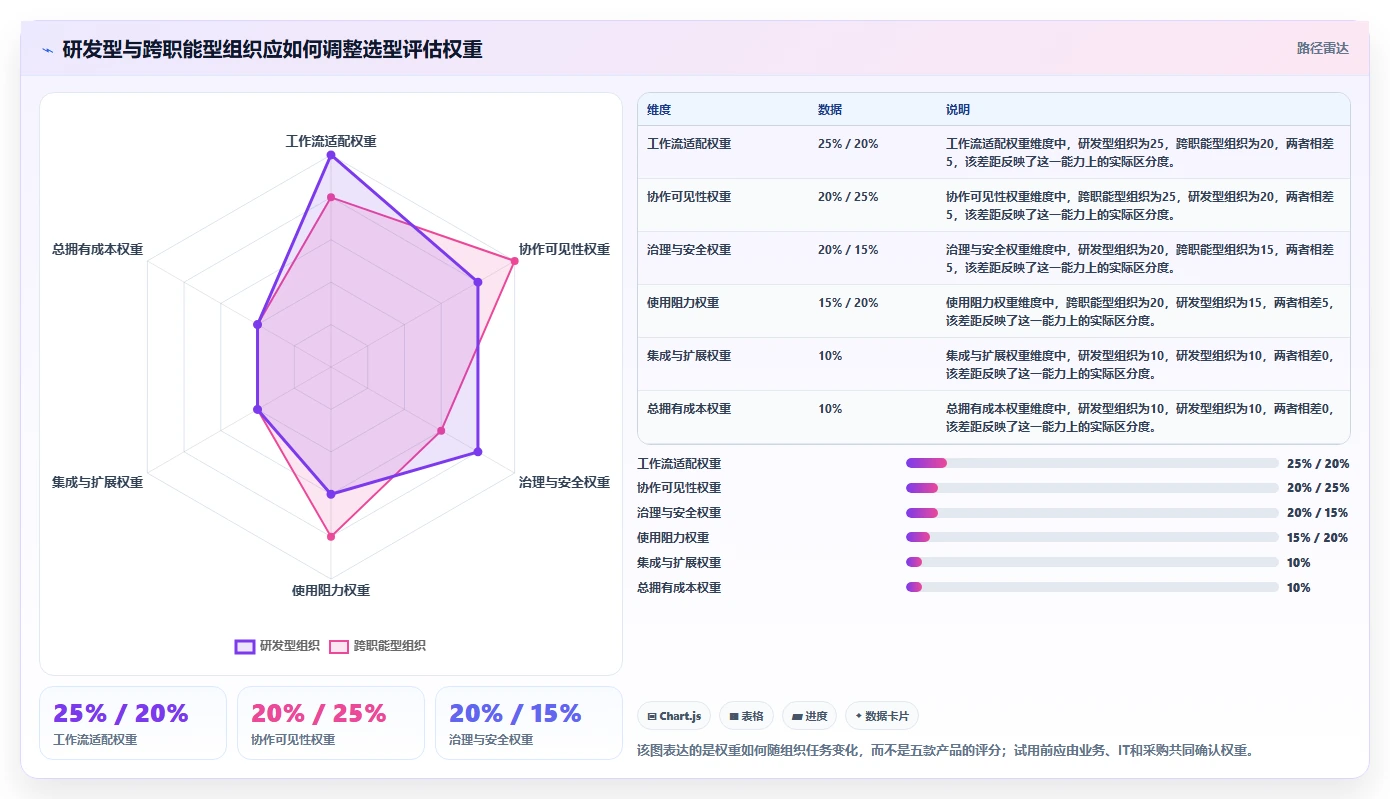Screen dimensions: 1390x799
Task: Select table row name 协作可见性权重
Action: click(689, 197)
